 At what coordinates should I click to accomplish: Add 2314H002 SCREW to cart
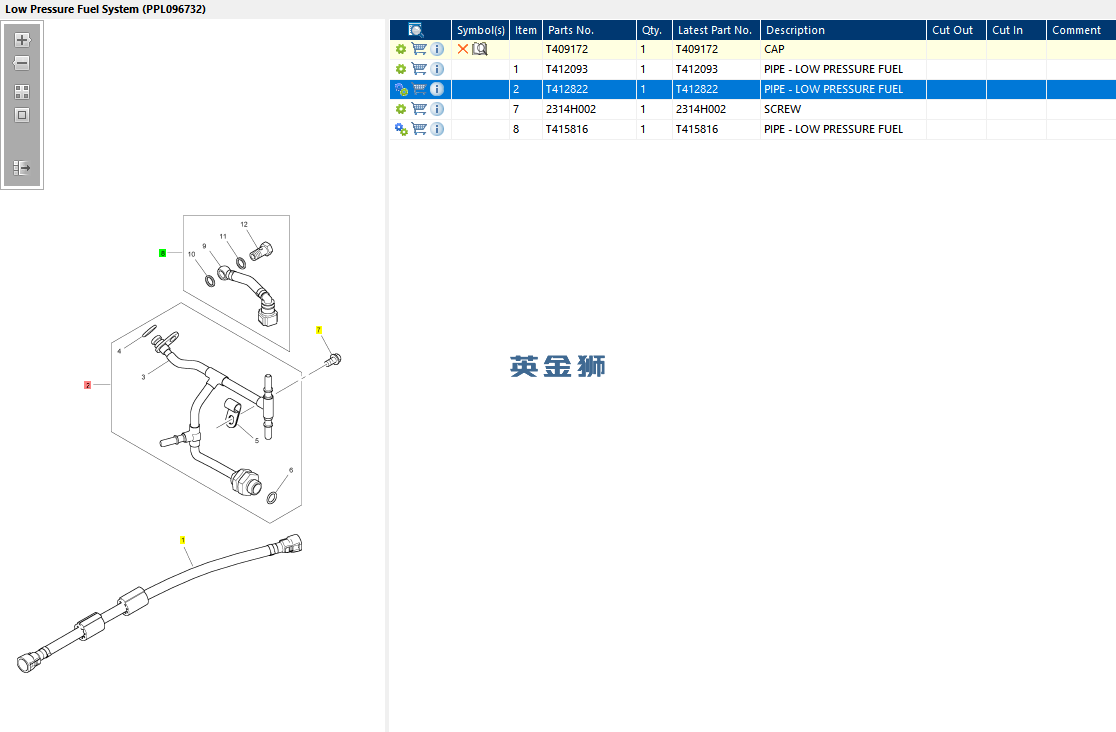point(419,109)
